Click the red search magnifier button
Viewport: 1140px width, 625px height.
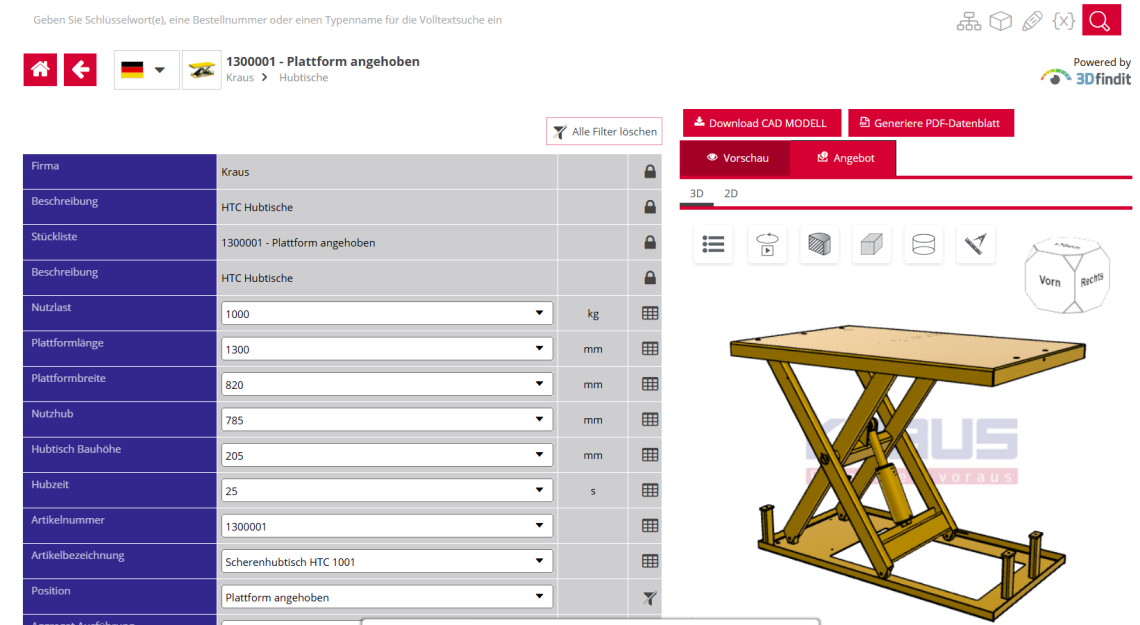[1101, 20]
